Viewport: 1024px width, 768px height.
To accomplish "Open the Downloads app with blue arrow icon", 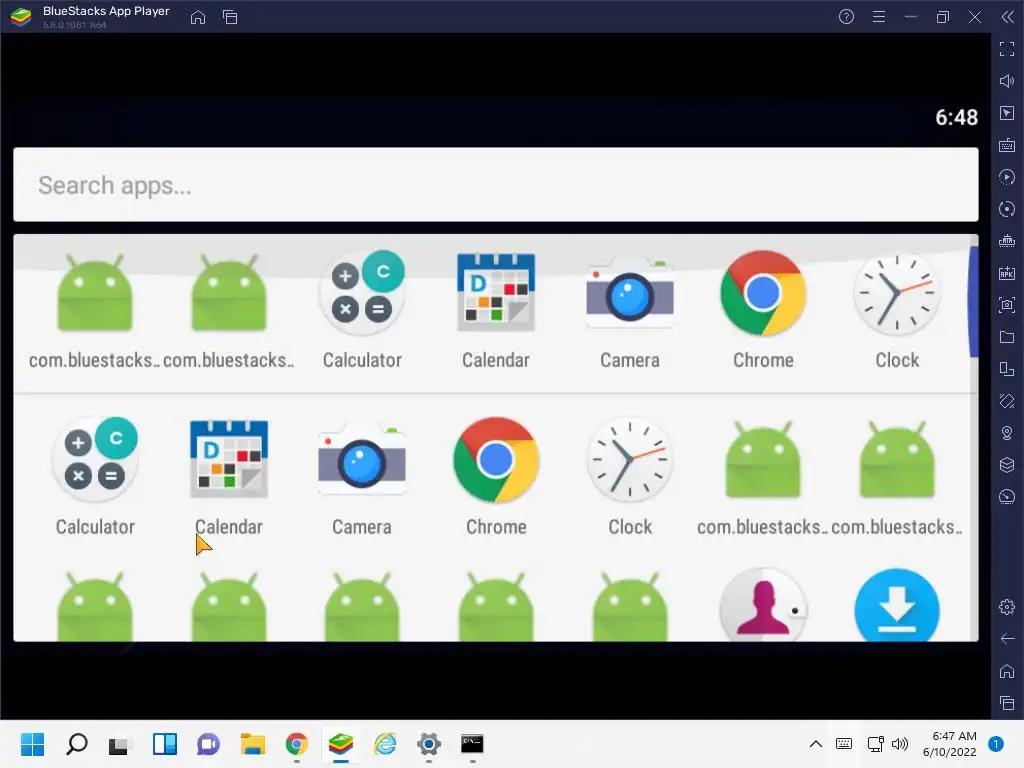I will (897, 605).
